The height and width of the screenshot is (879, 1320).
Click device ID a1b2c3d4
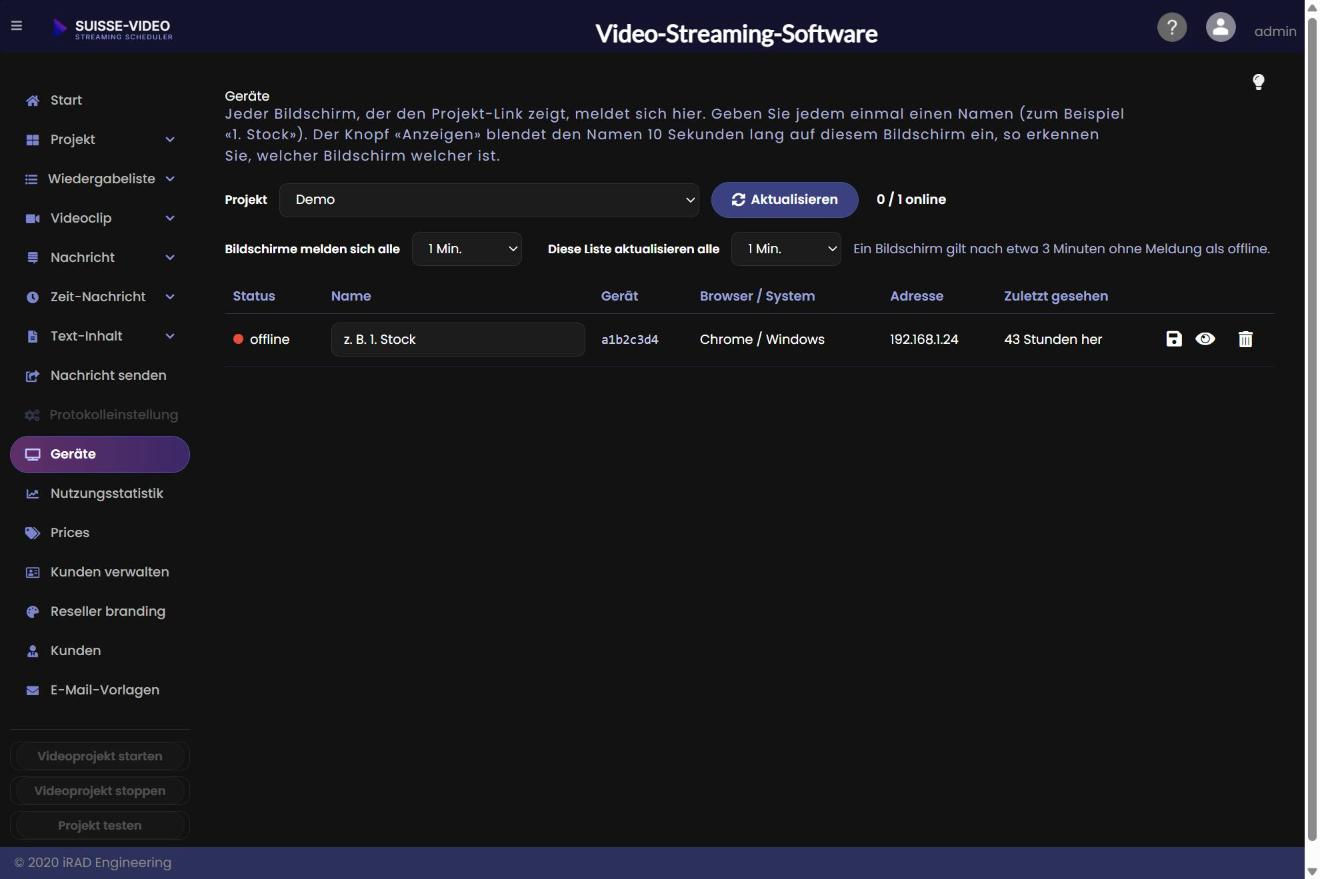coord(630,340)
